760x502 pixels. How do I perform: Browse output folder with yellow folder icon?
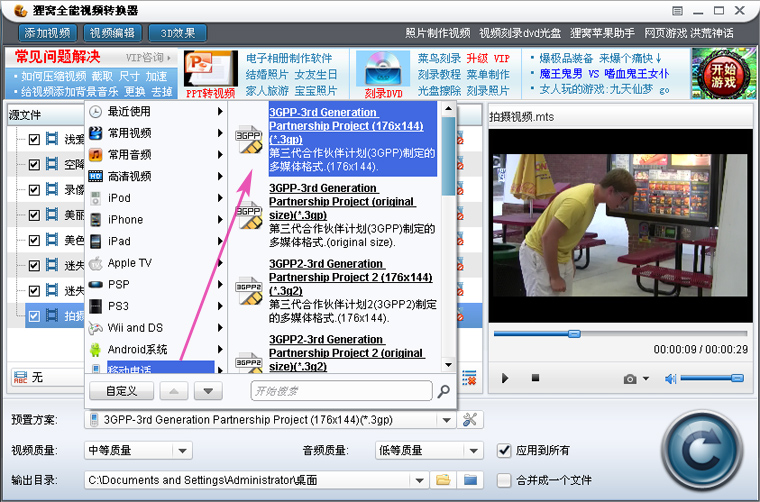point(443,480)
